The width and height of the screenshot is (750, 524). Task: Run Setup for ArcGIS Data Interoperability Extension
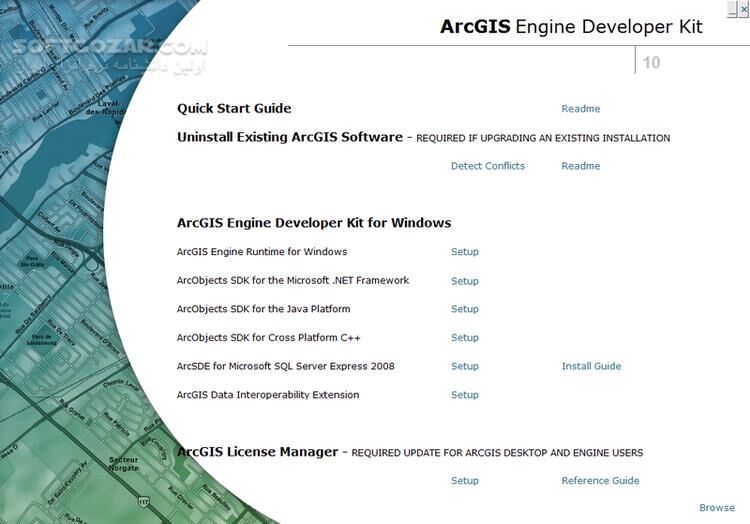point(464,395)
